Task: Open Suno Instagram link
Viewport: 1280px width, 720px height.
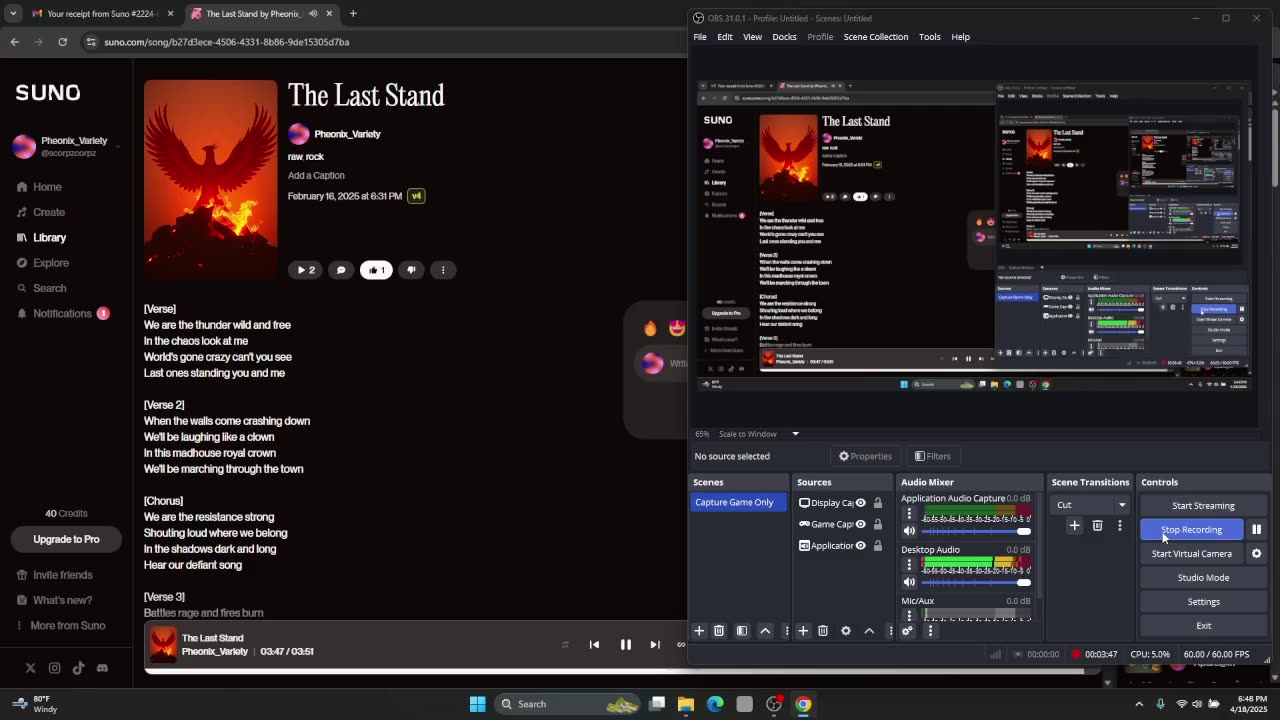Action: coord(54,668)
